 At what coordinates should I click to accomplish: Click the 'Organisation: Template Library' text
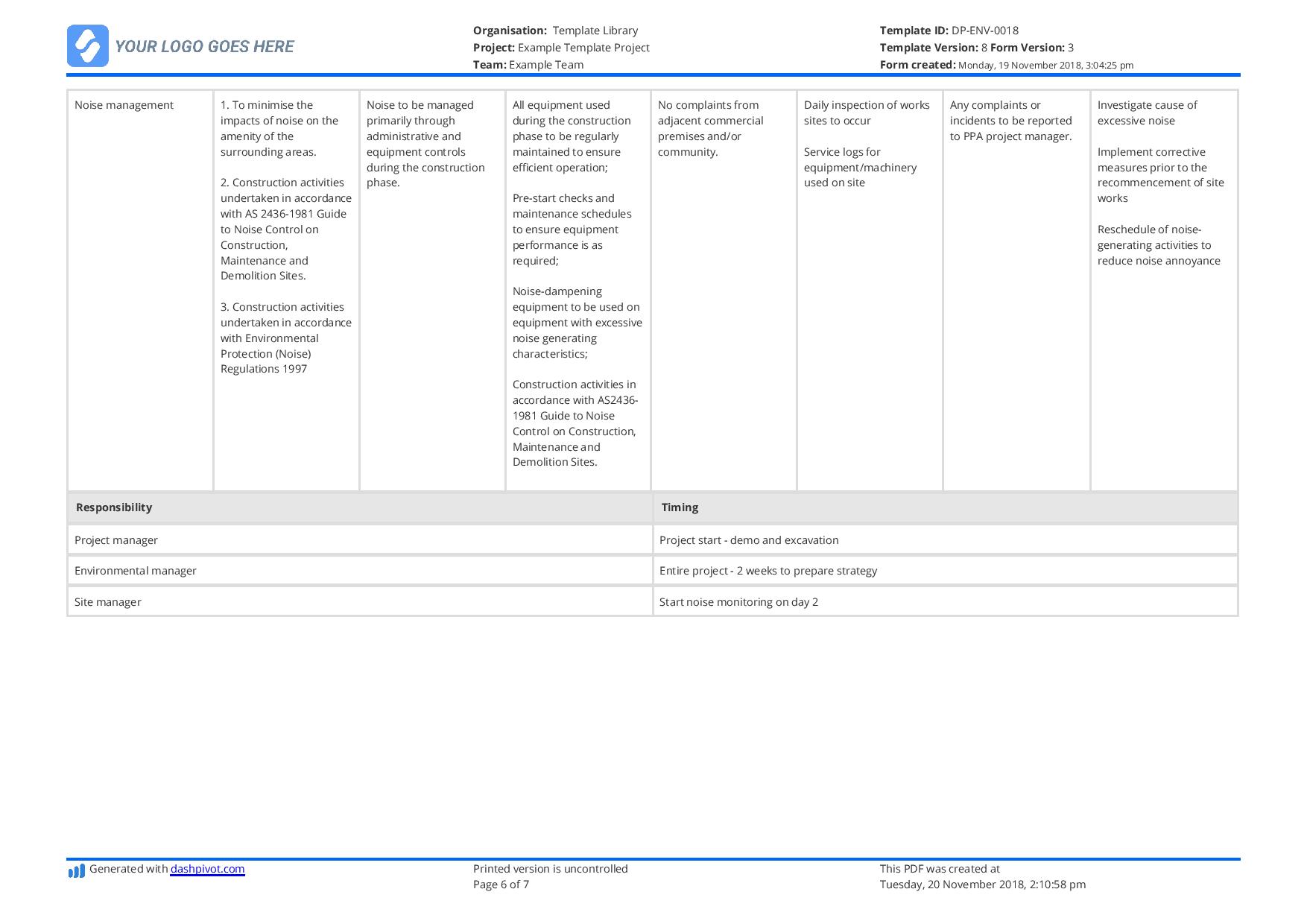pyautogui.click(x=555, y=31)
